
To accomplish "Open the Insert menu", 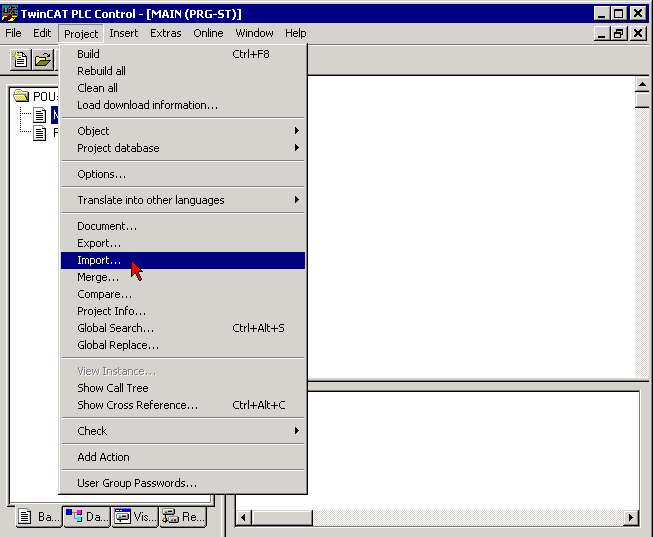I will pos(124,33).
